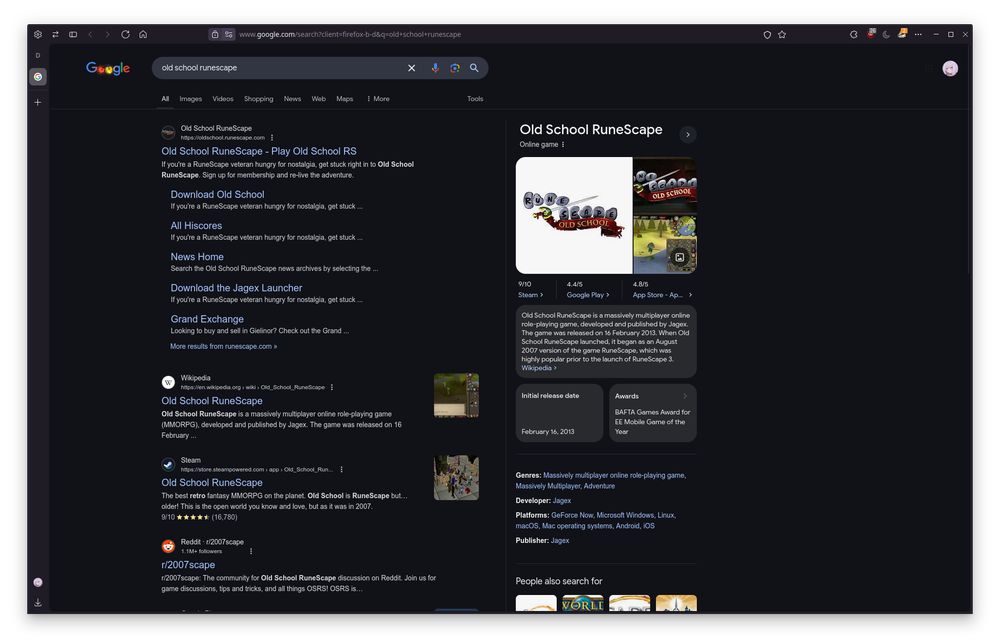Open downloads icon at sidebar bottom
This screenshot has width=1000, height=644.
coord(38,603)
